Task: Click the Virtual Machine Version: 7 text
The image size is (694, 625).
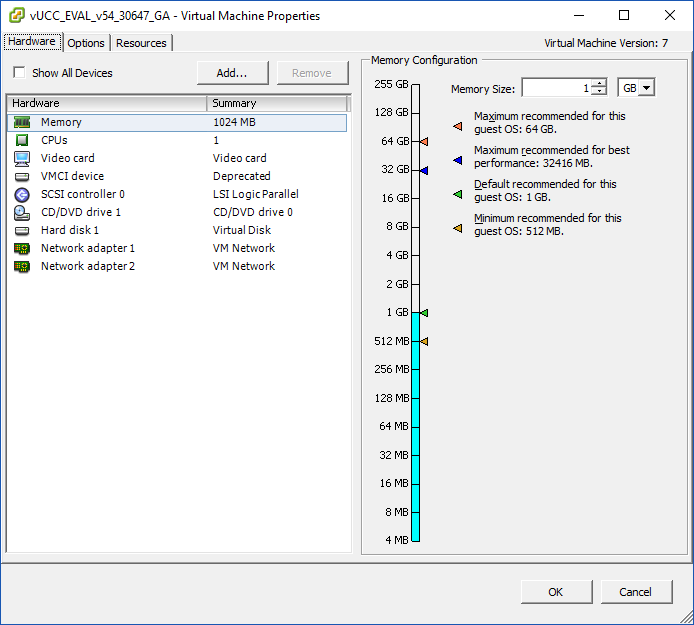Action: pos(606,43)
